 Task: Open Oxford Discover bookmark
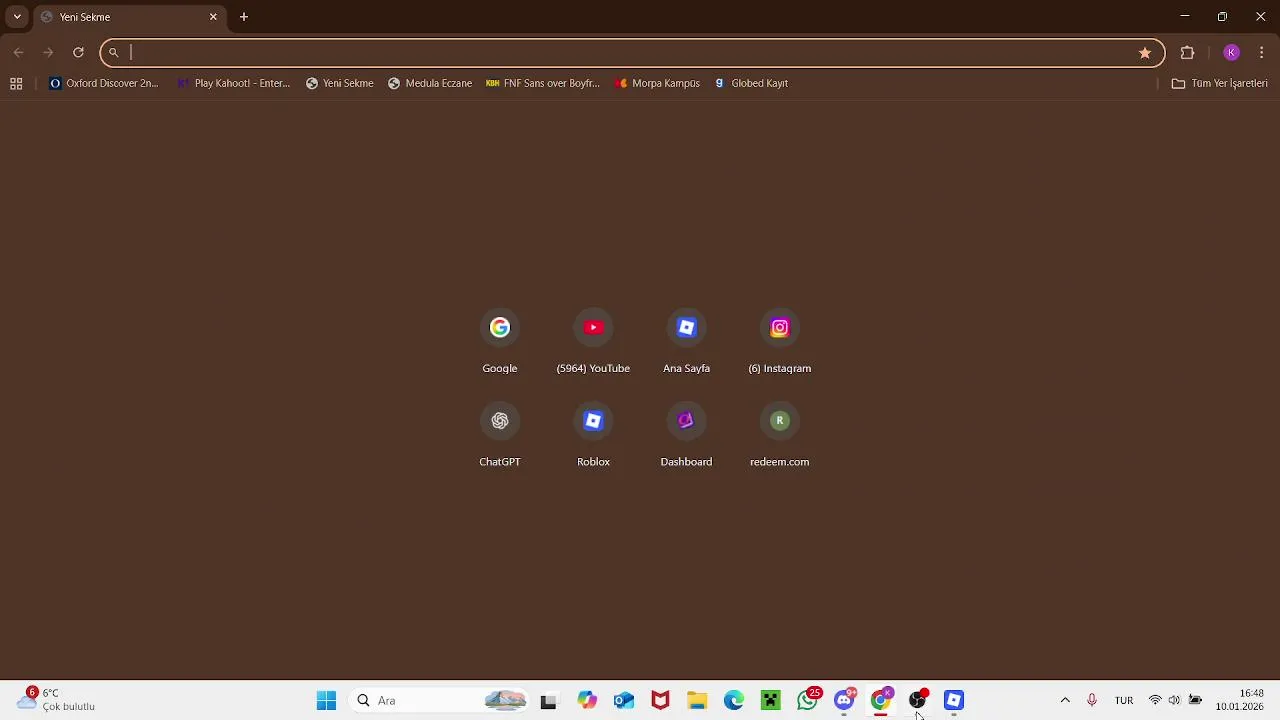[x=104, y=84]
